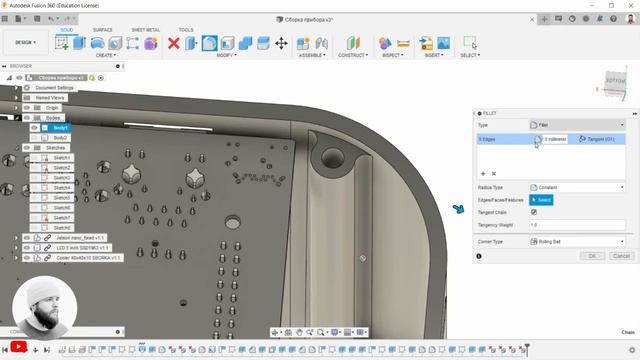Image resolution: width=640 pixels, height=360 pixels.
Task: Open the ASSEMBLE menu
Action: tap(312, 55)
